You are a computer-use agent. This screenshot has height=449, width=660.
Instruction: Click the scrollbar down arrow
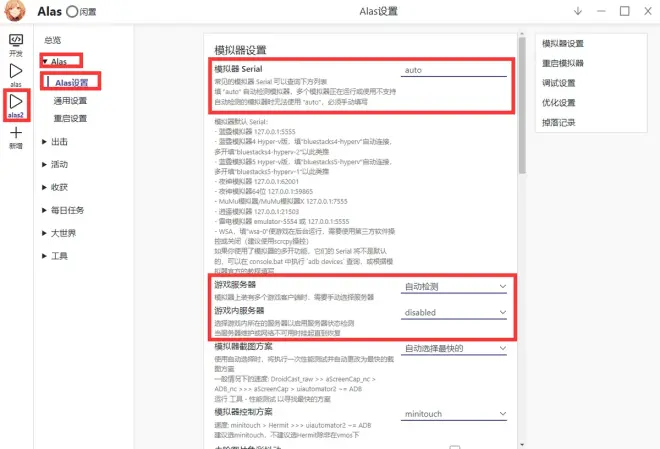click(x=522, y=445)
